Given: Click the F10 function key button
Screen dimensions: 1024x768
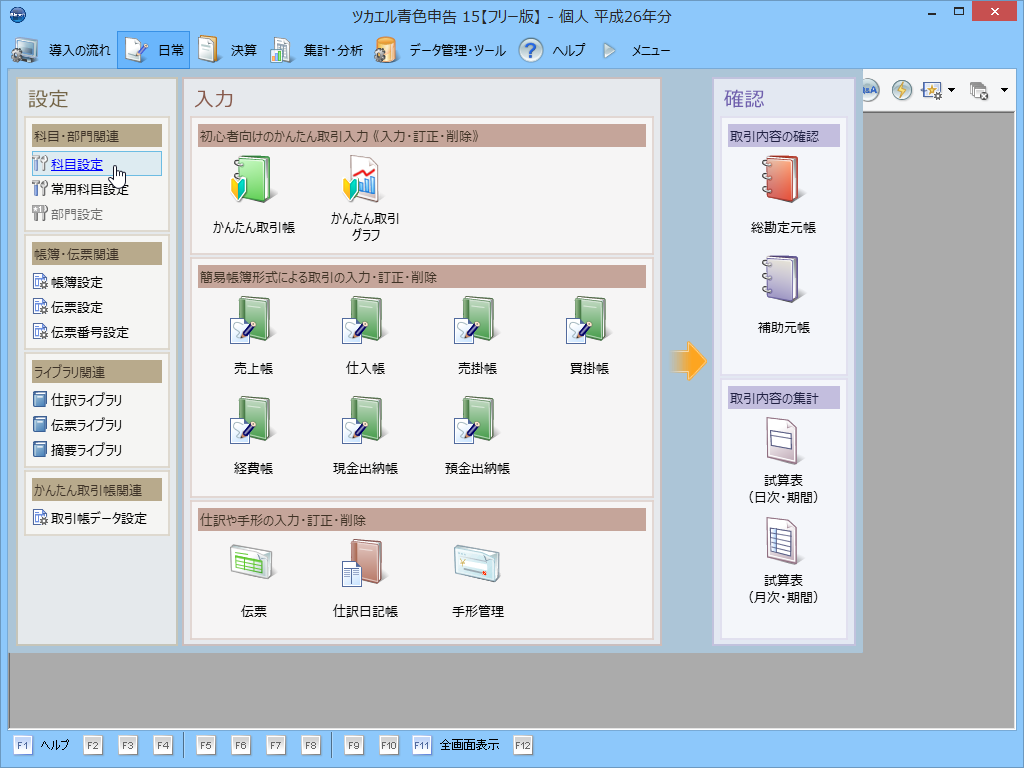Looking at the screenshot, I should (x=389, y=745).
